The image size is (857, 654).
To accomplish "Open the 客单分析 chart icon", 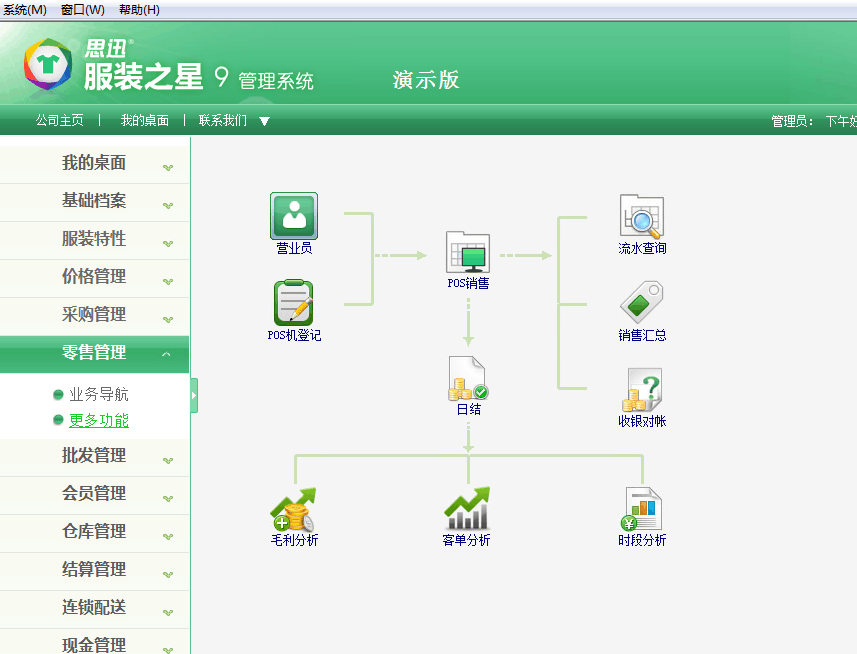I will pyautogui.click(x=467, y=508).
